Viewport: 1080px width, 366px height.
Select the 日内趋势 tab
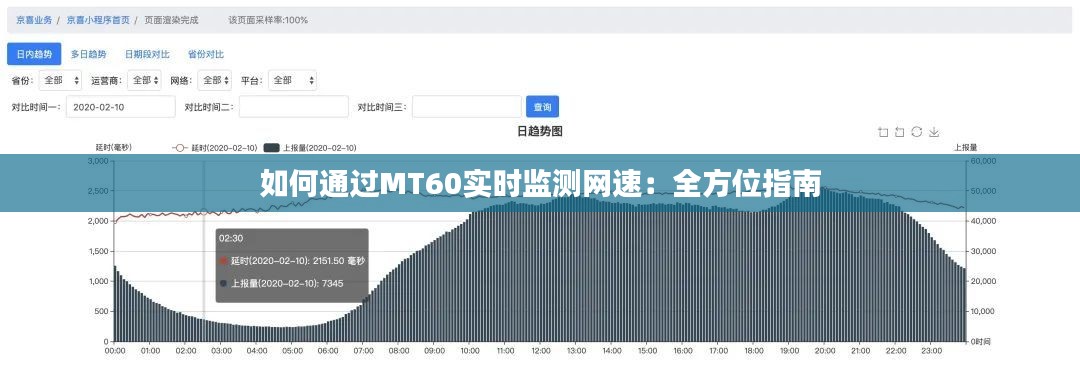pos(34,54)
